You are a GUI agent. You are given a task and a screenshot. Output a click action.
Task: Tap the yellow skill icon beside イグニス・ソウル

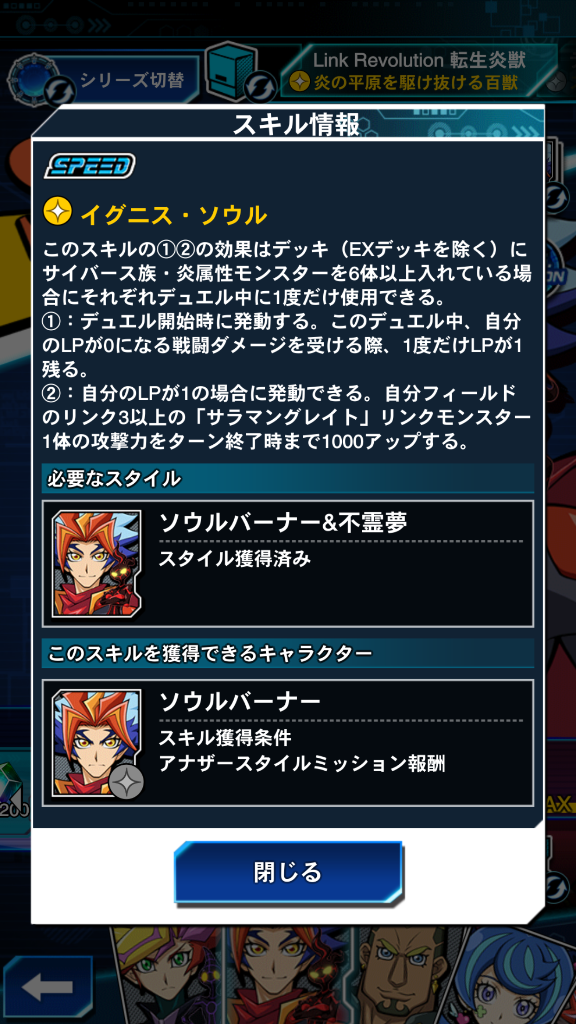coord(57,212)
